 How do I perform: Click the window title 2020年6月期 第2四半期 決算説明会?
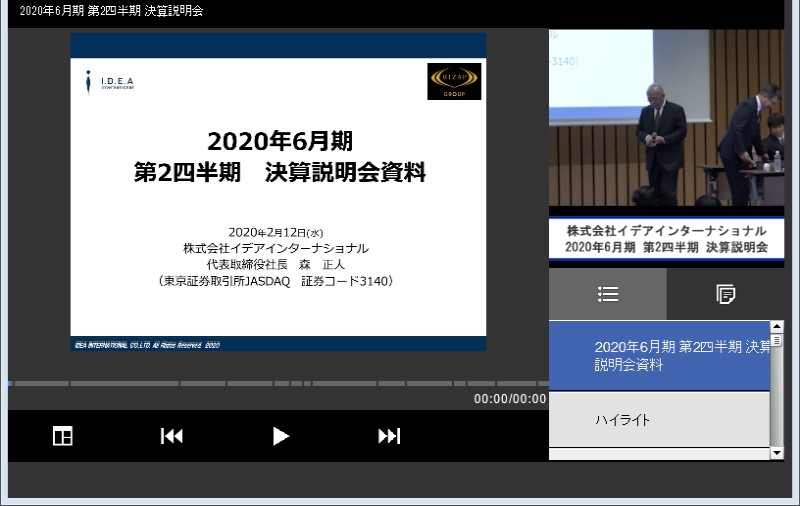(112, 11)
